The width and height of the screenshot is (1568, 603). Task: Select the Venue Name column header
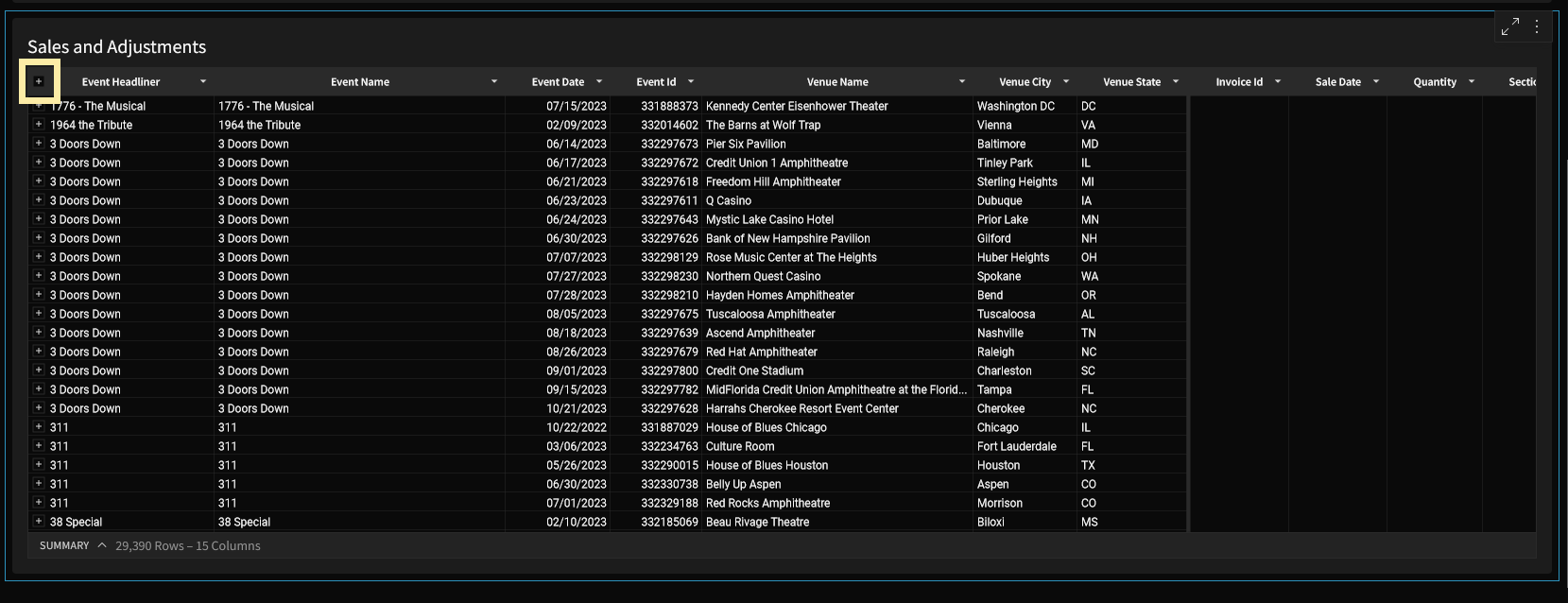point(837,82)
